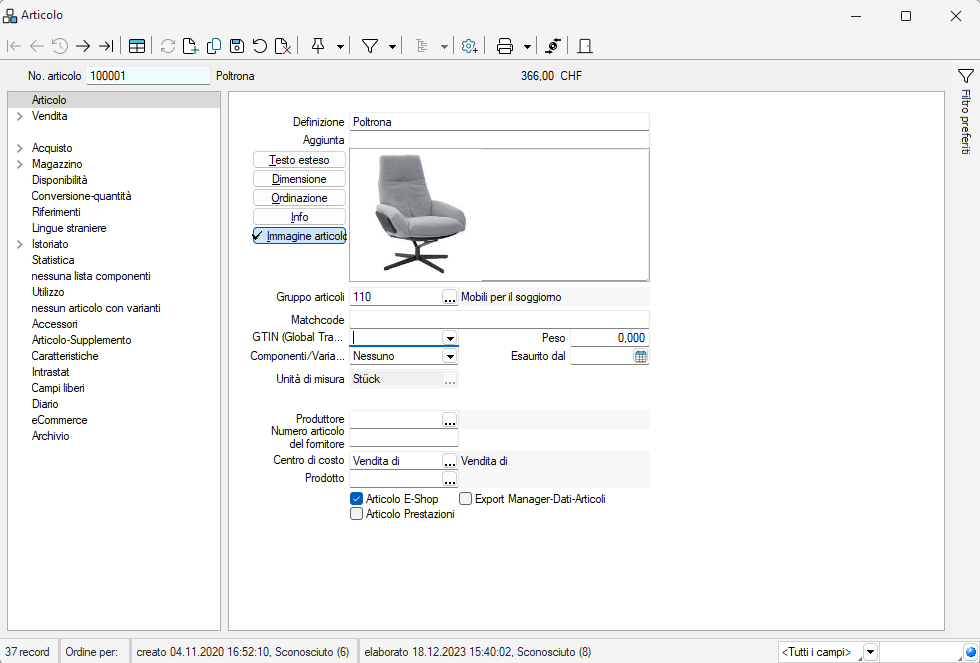Image resolution: width=980 pixels, height=663 pixels.
Task: Expand the Magazzino tree node
Action: pyautogui.click(x=19, y=165)
